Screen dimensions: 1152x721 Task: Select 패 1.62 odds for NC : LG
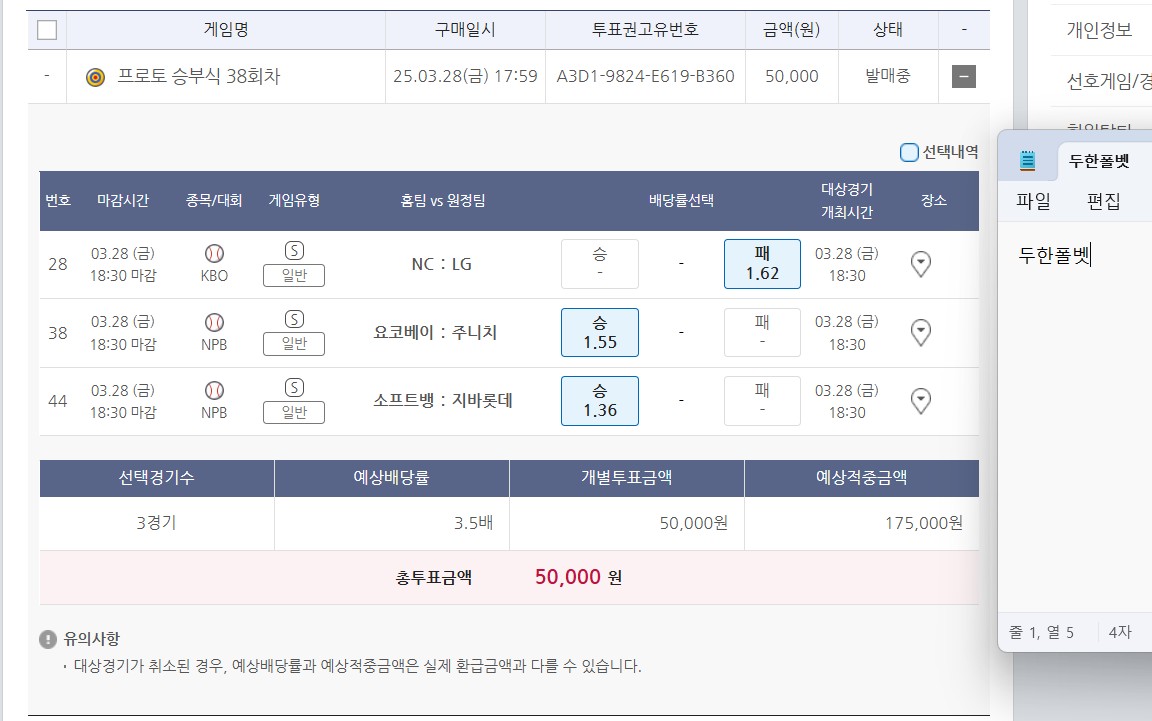(762, 264)
